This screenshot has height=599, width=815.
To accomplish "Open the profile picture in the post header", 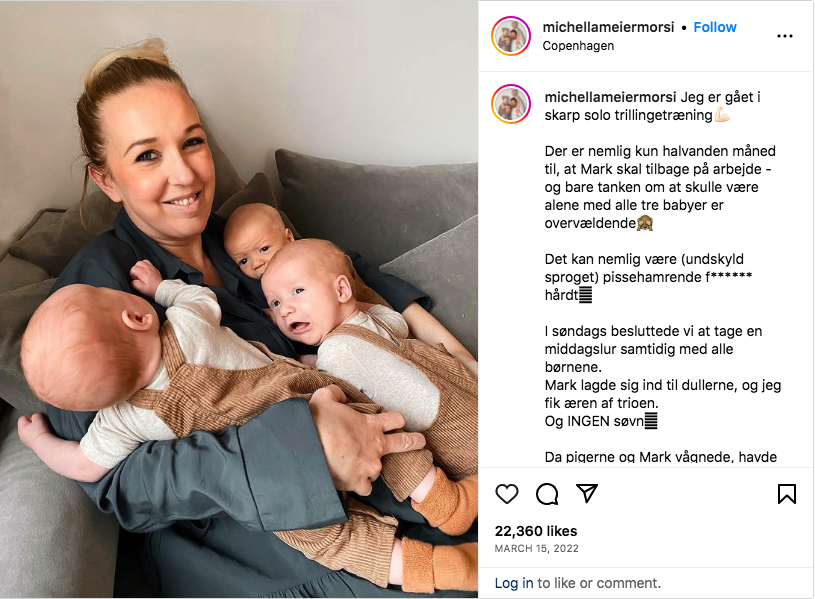I will [511, 36].
